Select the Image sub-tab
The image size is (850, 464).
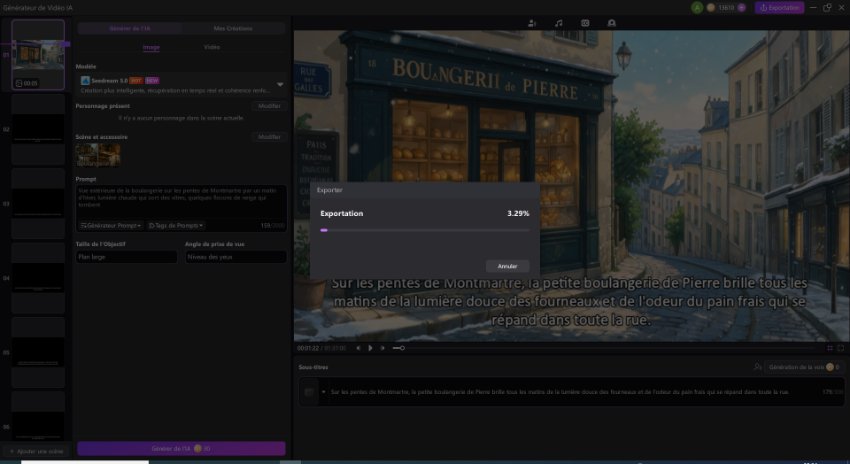pos(151,47)
